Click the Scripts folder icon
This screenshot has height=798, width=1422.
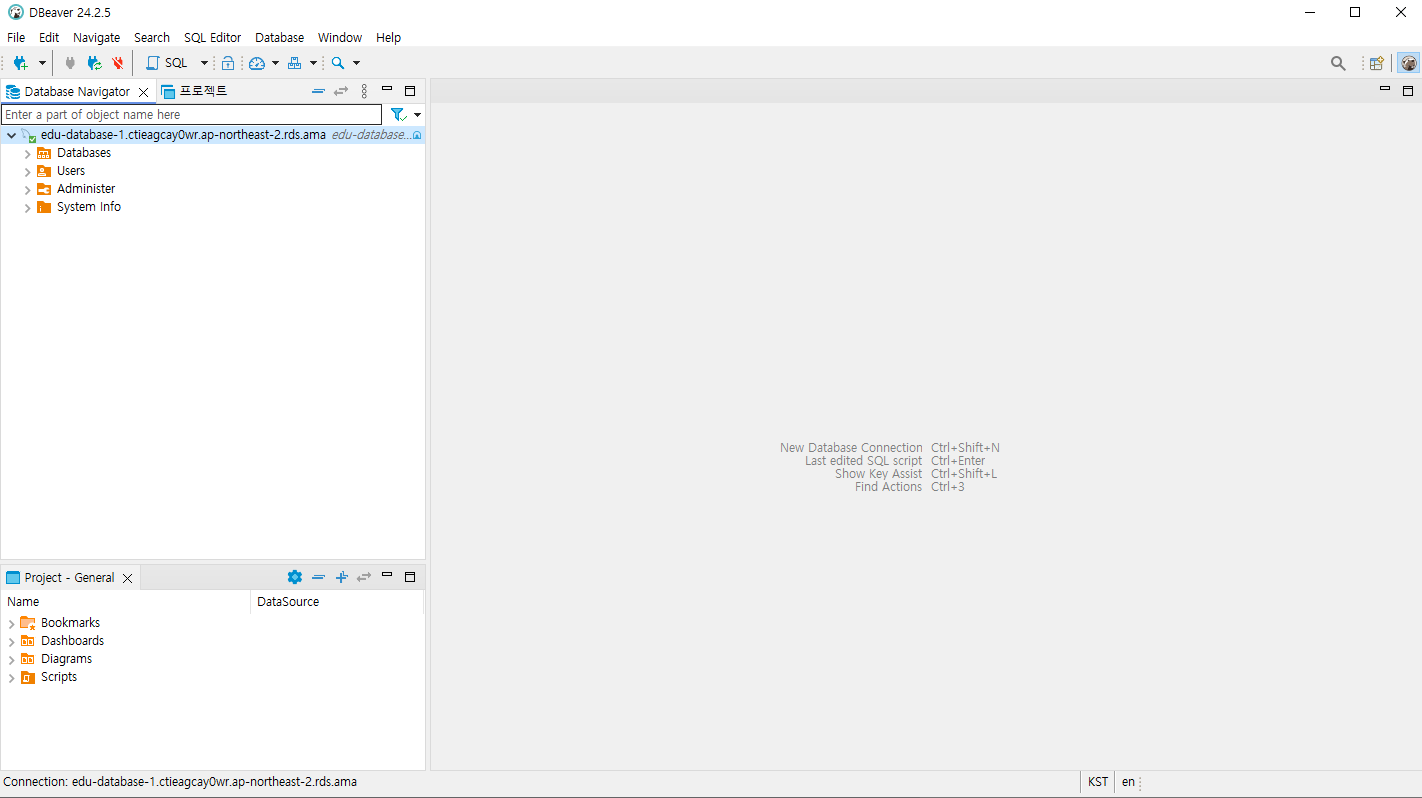(28, 677)
